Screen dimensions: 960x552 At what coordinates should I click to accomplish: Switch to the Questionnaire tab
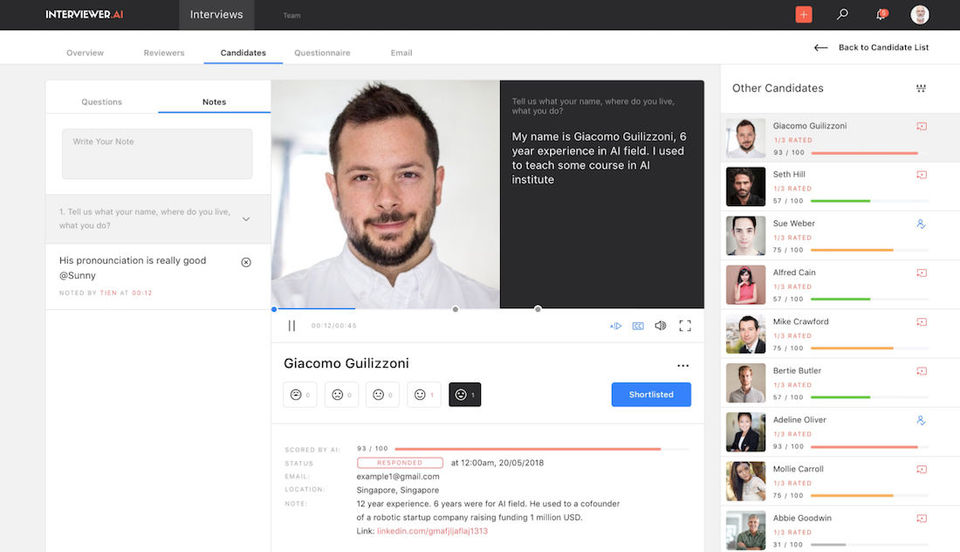(x=322, y=53)
